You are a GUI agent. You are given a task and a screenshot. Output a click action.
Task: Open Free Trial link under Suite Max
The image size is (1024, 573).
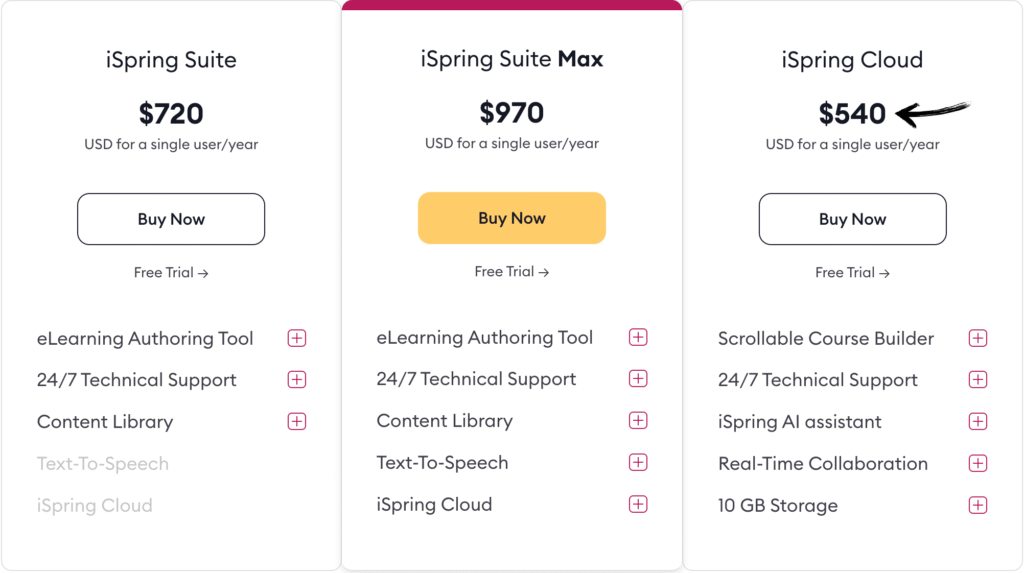tap(512, 271)
